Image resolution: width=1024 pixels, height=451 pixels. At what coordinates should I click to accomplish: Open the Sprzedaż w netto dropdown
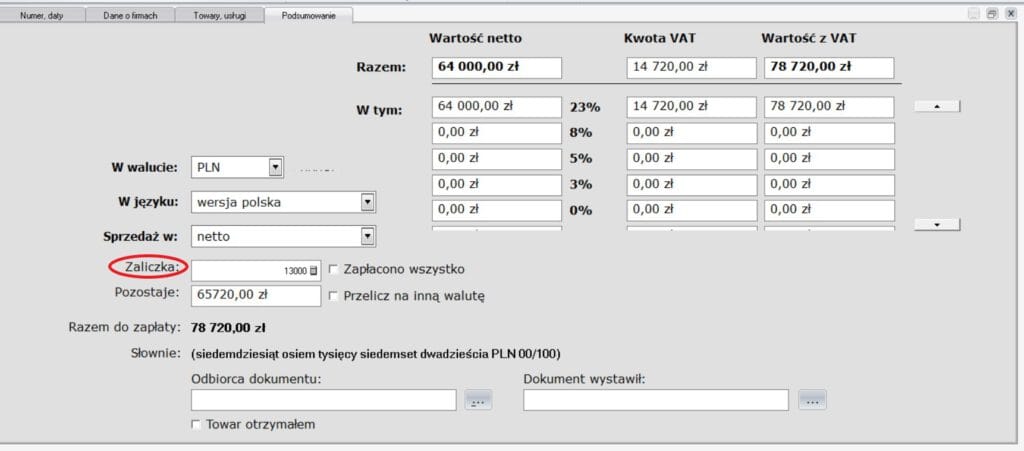coord(368,237)
